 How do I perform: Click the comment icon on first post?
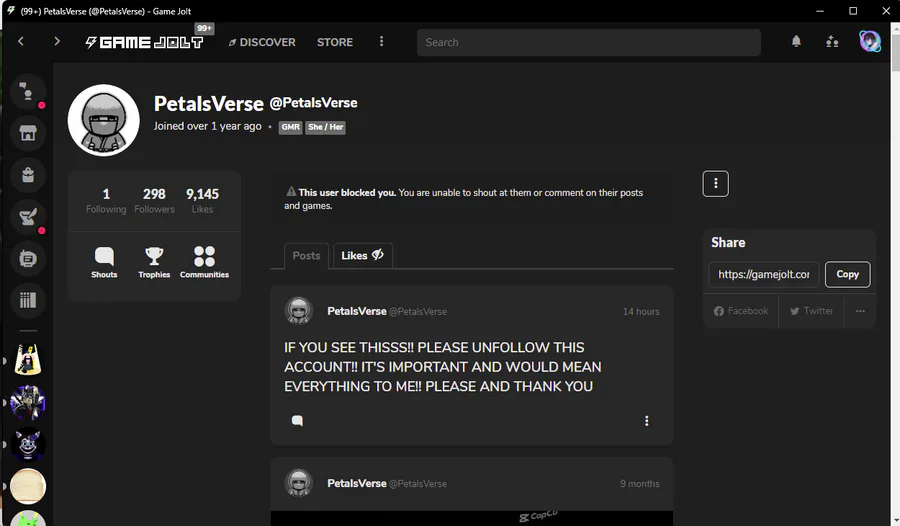click(x=297, y=421)
